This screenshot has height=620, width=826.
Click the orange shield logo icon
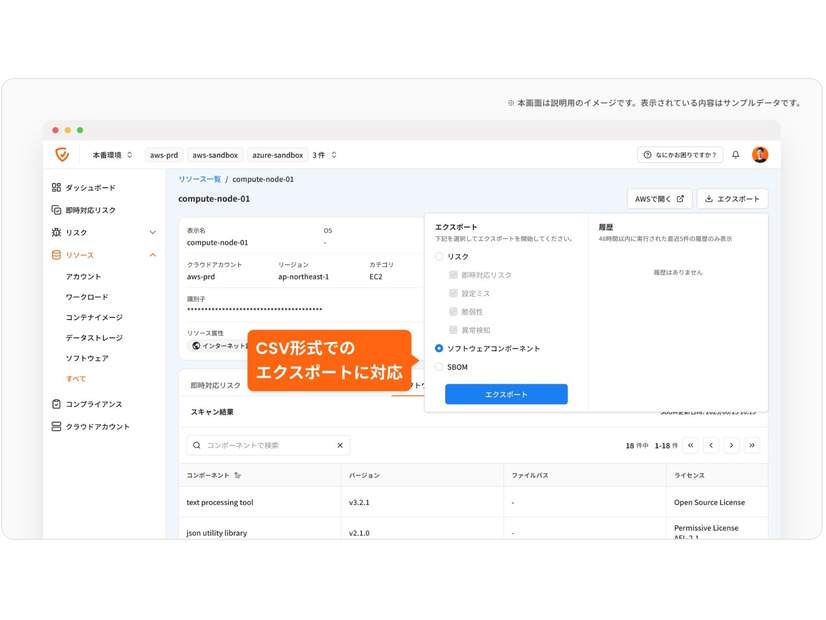pyautogui.click(x=63, y=154)
